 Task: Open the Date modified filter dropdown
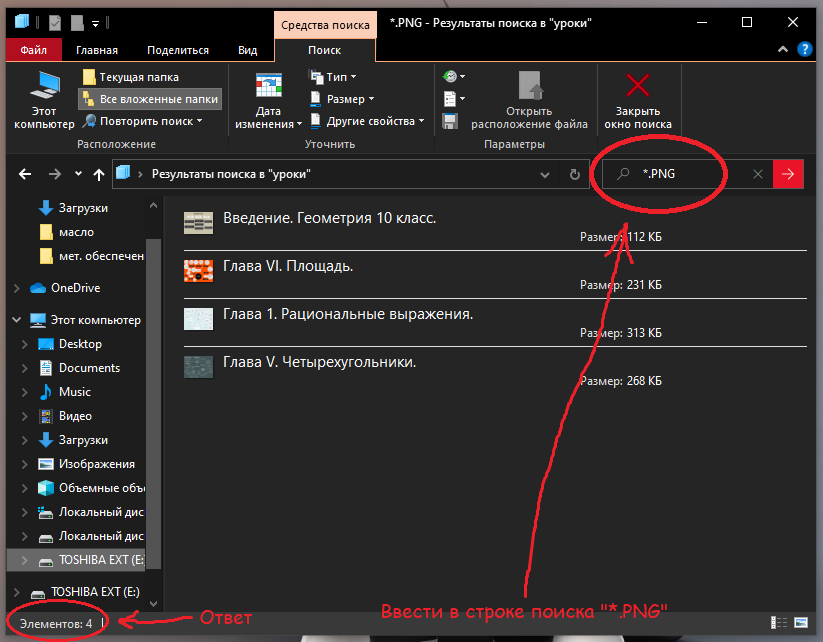click(268, 101)
